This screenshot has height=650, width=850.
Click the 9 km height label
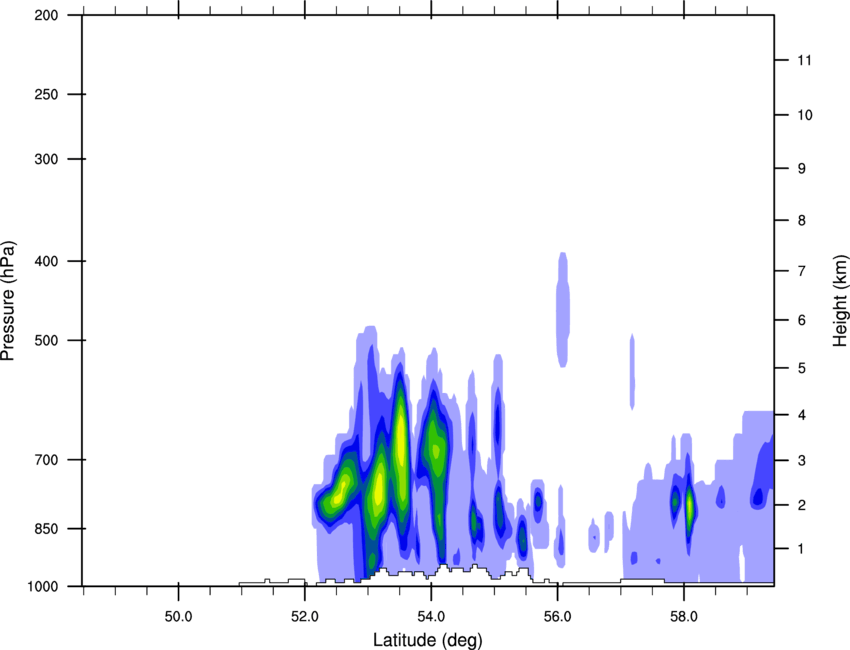tap(802, 169)
